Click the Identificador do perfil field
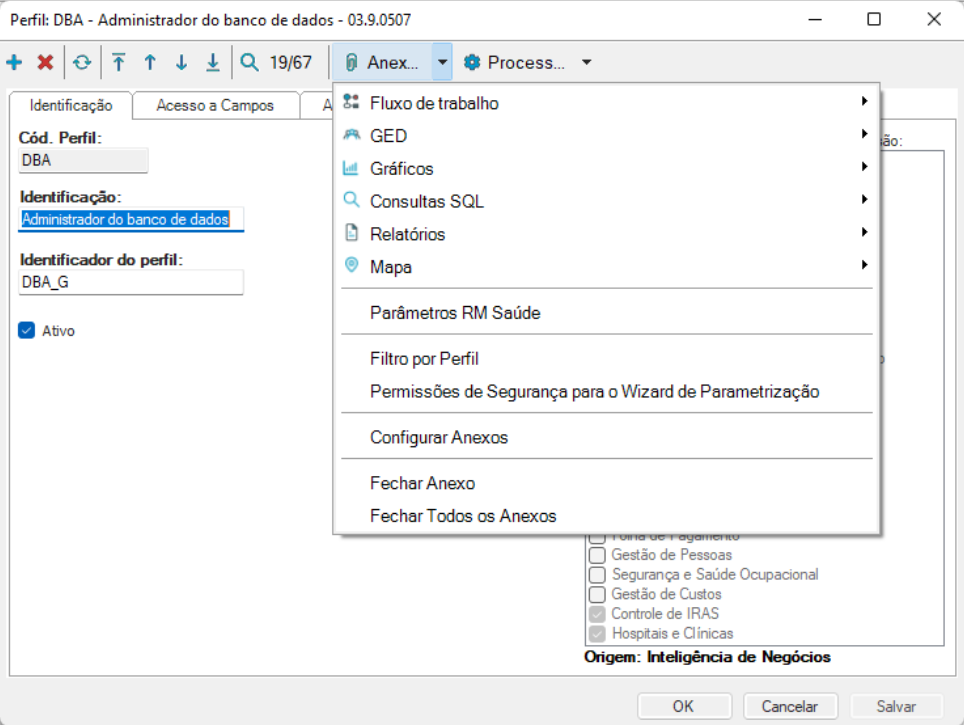Viewport: 964px width, 725px height. point(131,282)
